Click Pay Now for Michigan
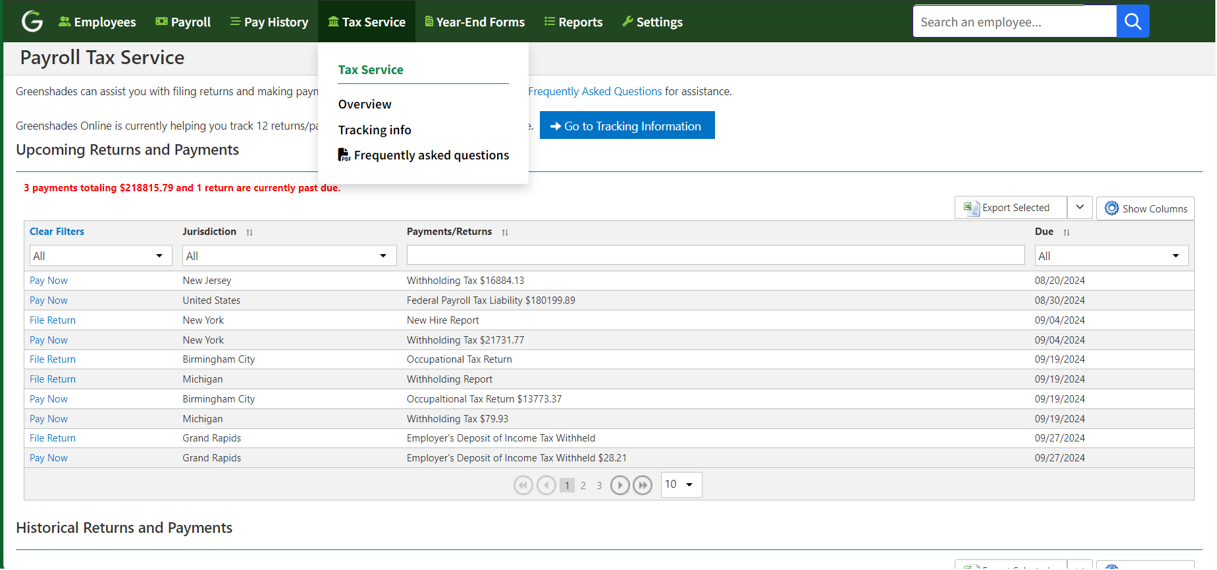 coord(49,419)
